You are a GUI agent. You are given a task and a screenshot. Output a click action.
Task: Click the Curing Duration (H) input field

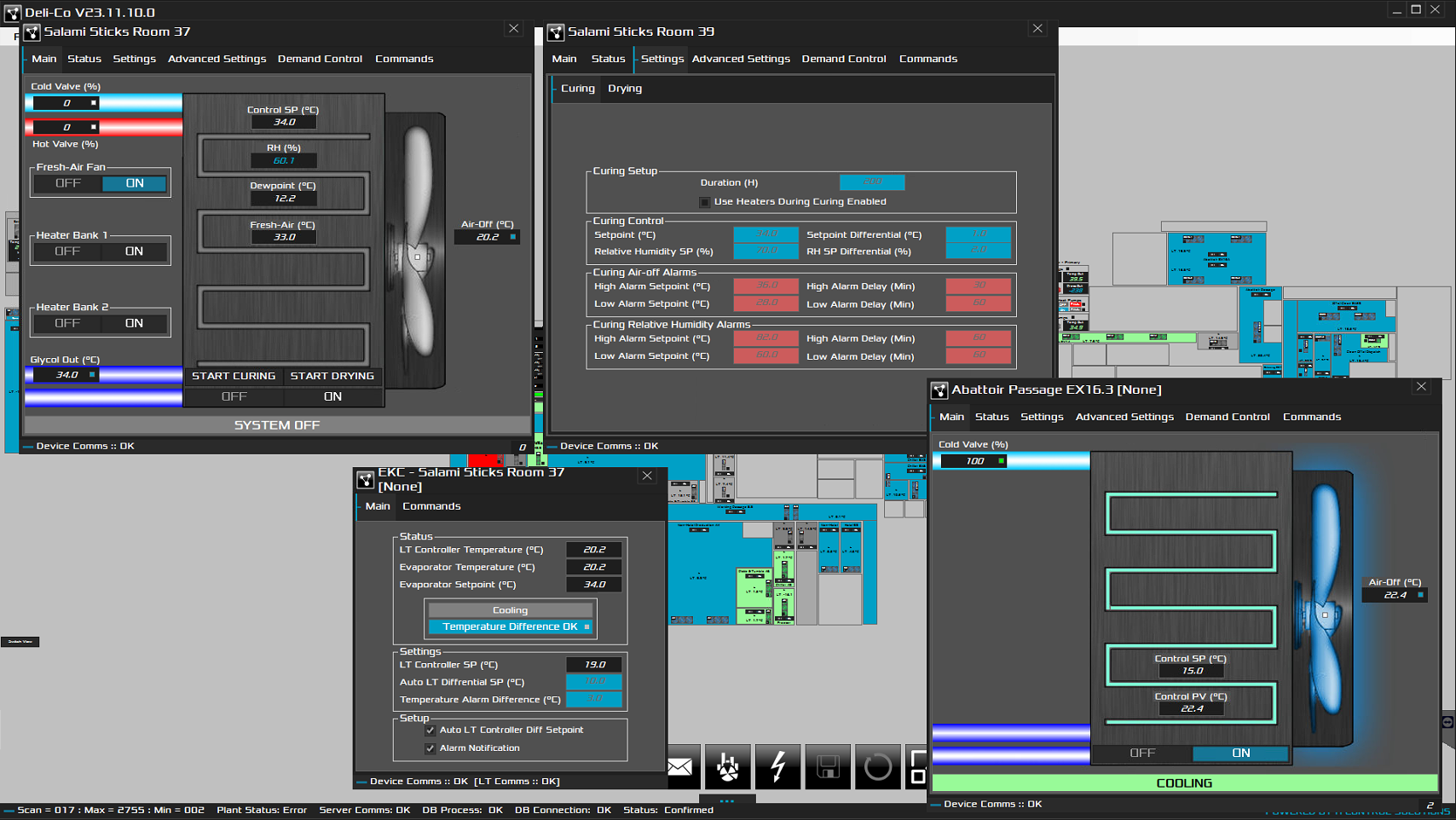872,182
